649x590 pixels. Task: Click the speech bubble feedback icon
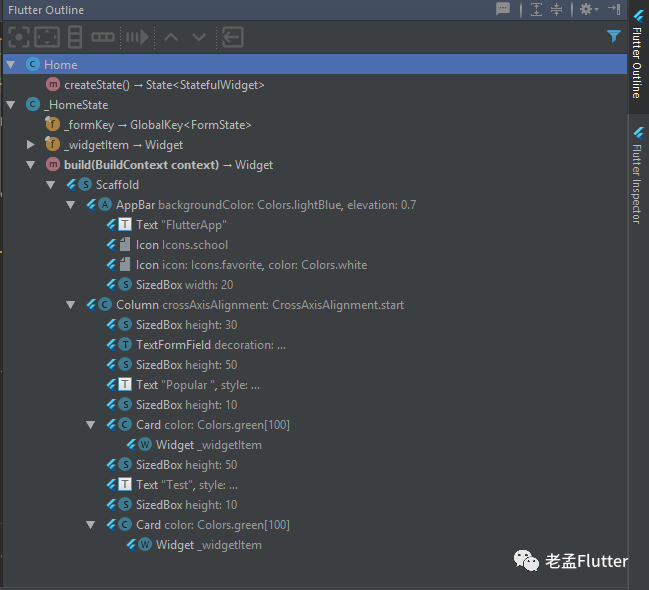pos(503,9)
